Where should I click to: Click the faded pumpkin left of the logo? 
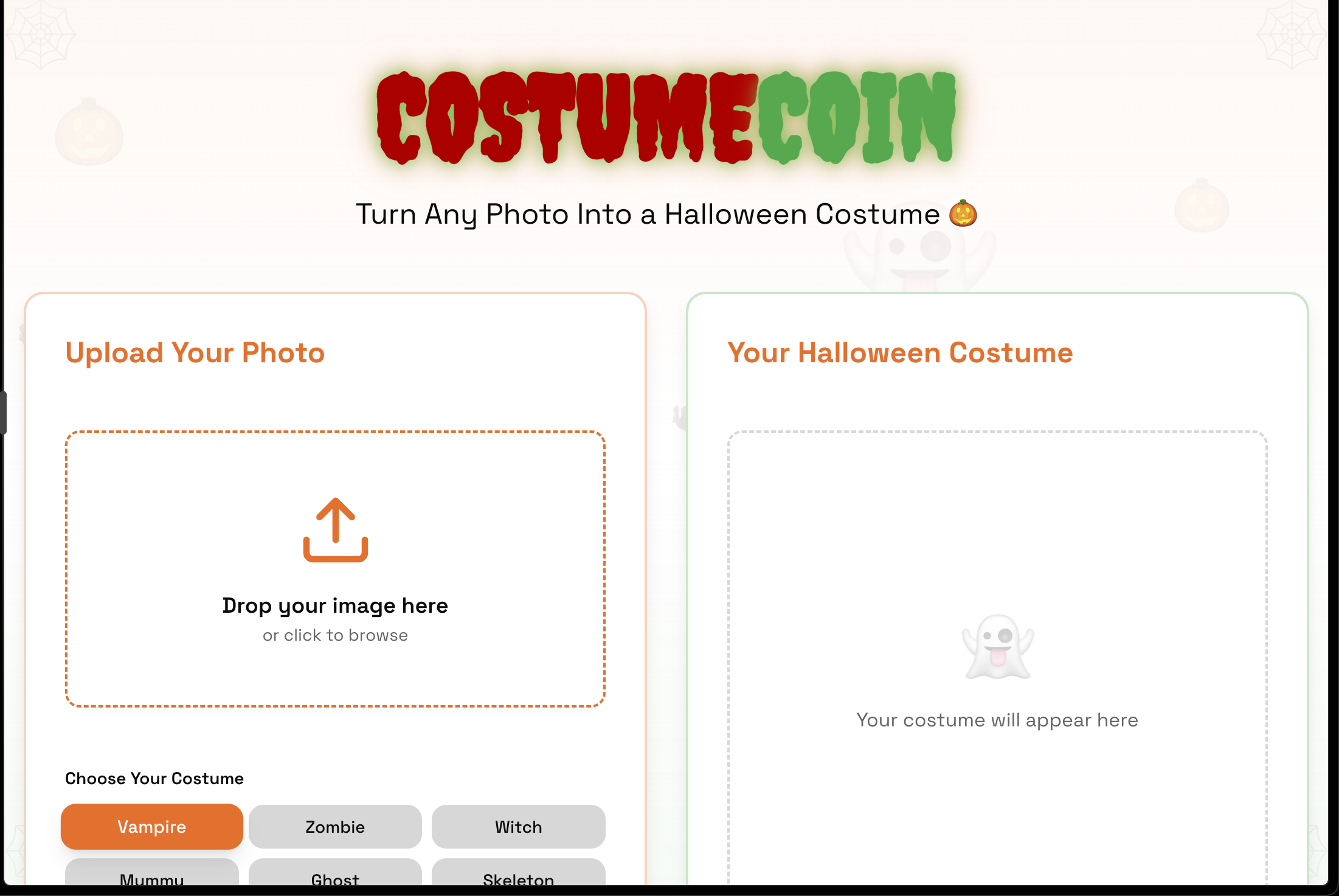click(89, 132)
